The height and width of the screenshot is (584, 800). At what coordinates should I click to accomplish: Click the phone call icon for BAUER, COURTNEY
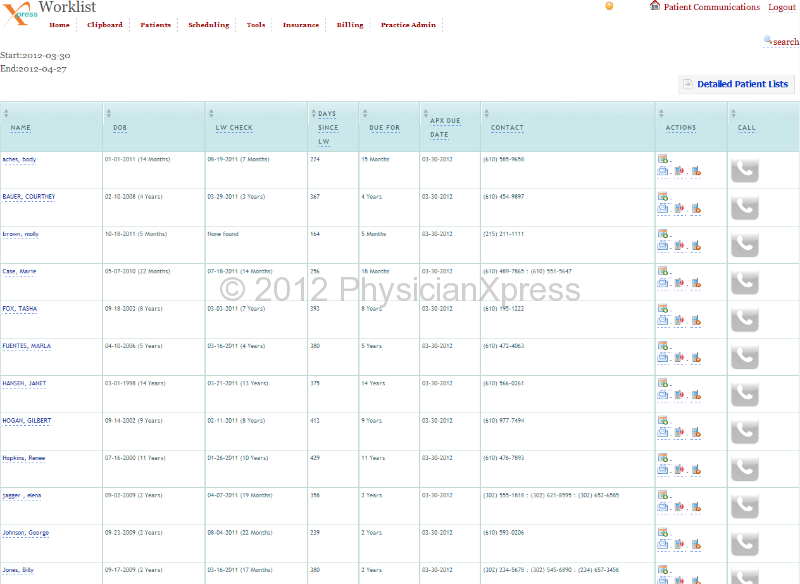[745, 207]
